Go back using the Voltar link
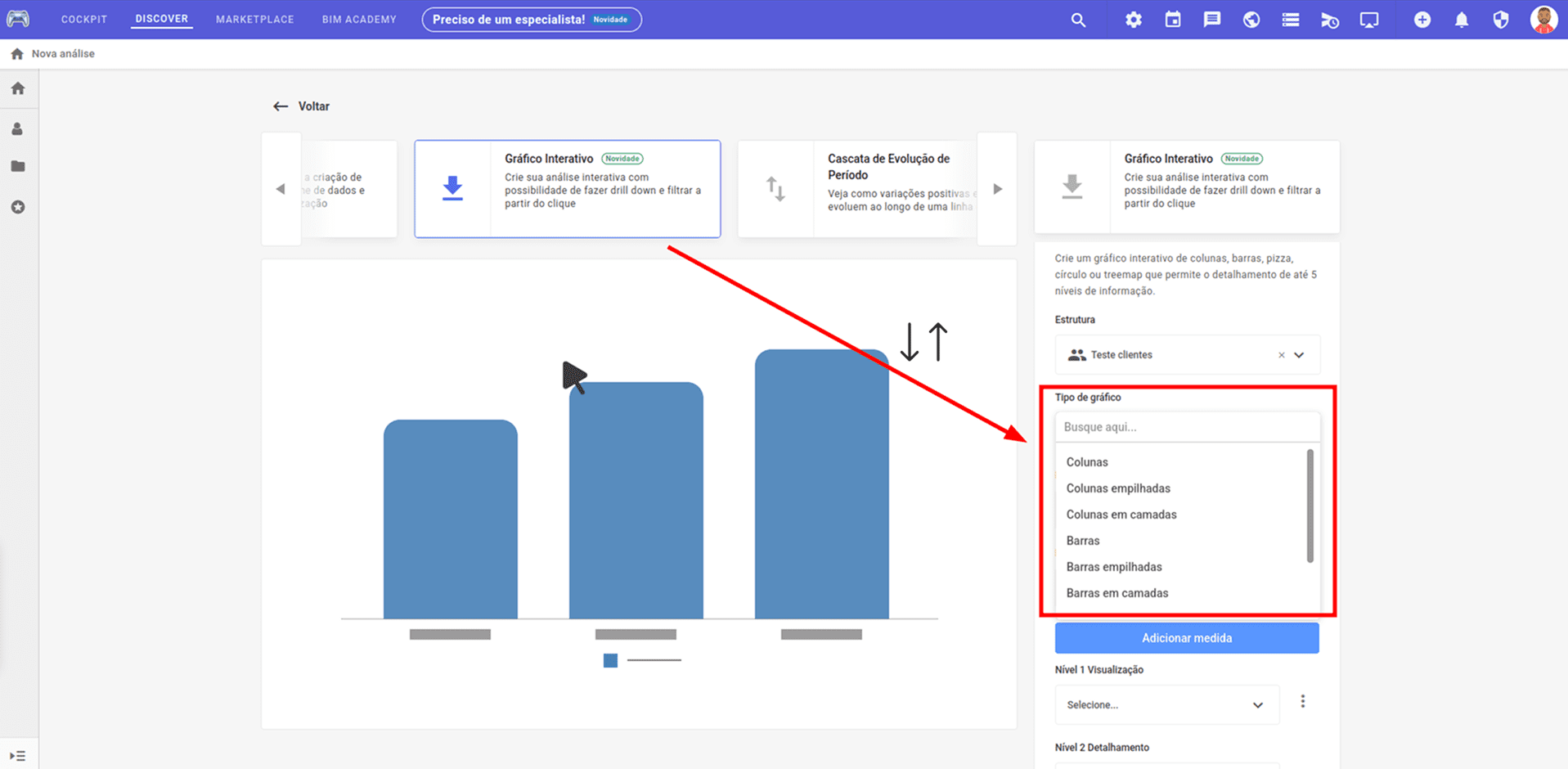 302,106
